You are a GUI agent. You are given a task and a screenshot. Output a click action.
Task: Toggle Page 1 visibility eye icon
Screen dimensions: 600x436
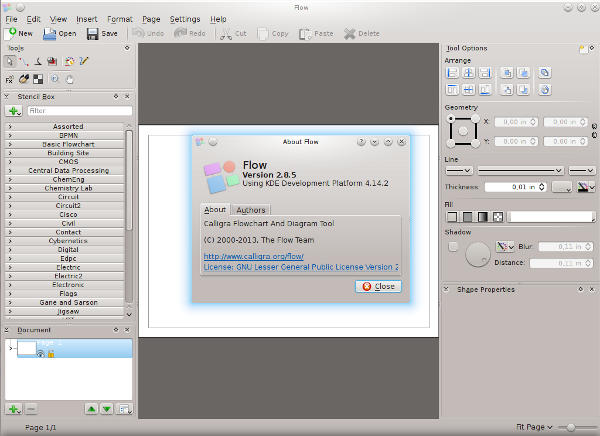tap(41, 354)
